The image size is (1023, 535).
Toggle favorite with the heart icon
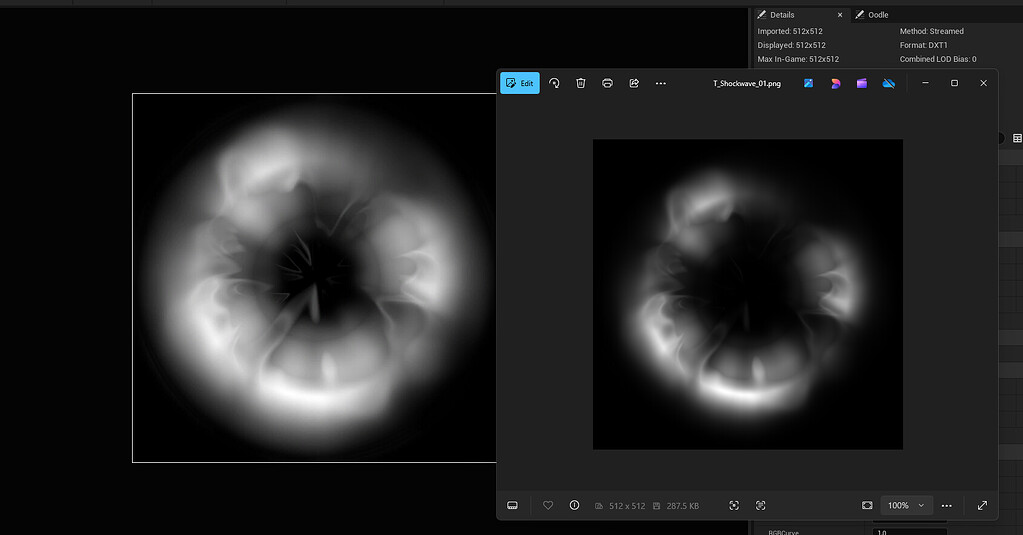tap(548, 505)
